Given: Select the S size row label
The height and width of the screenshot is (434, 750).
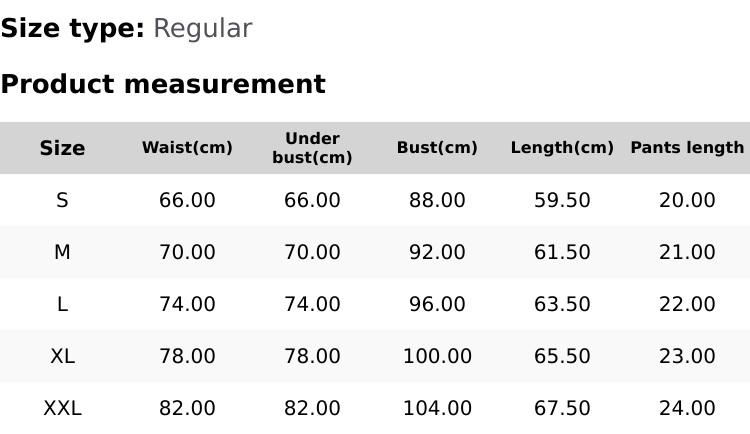Looking at the screenshot, I should 62,200.
